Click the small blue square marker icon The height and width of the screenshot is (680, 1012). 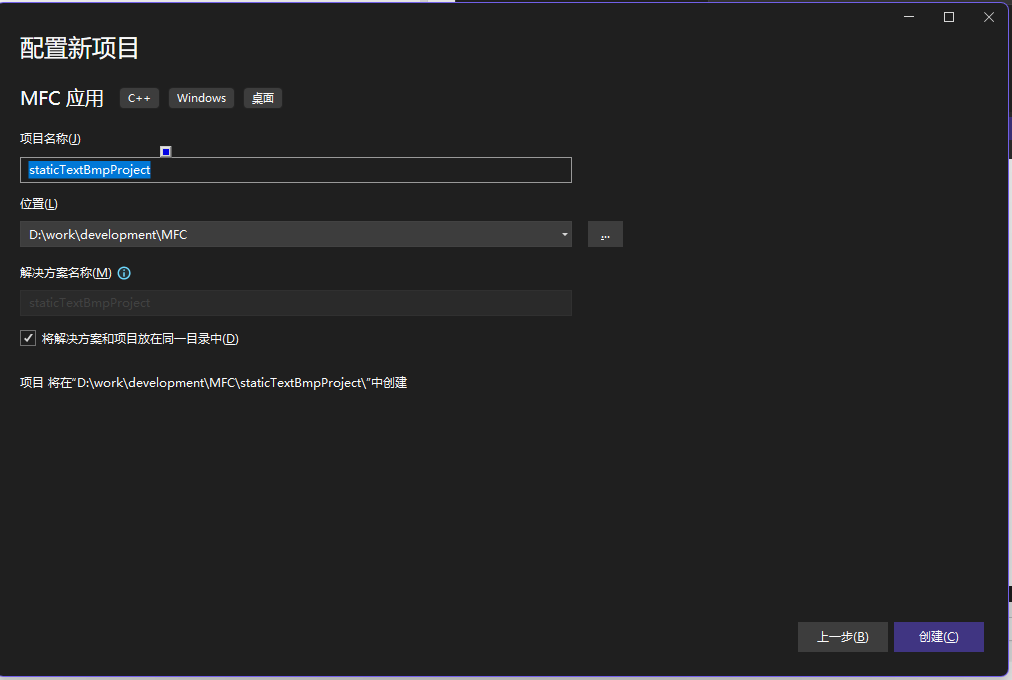166,152
